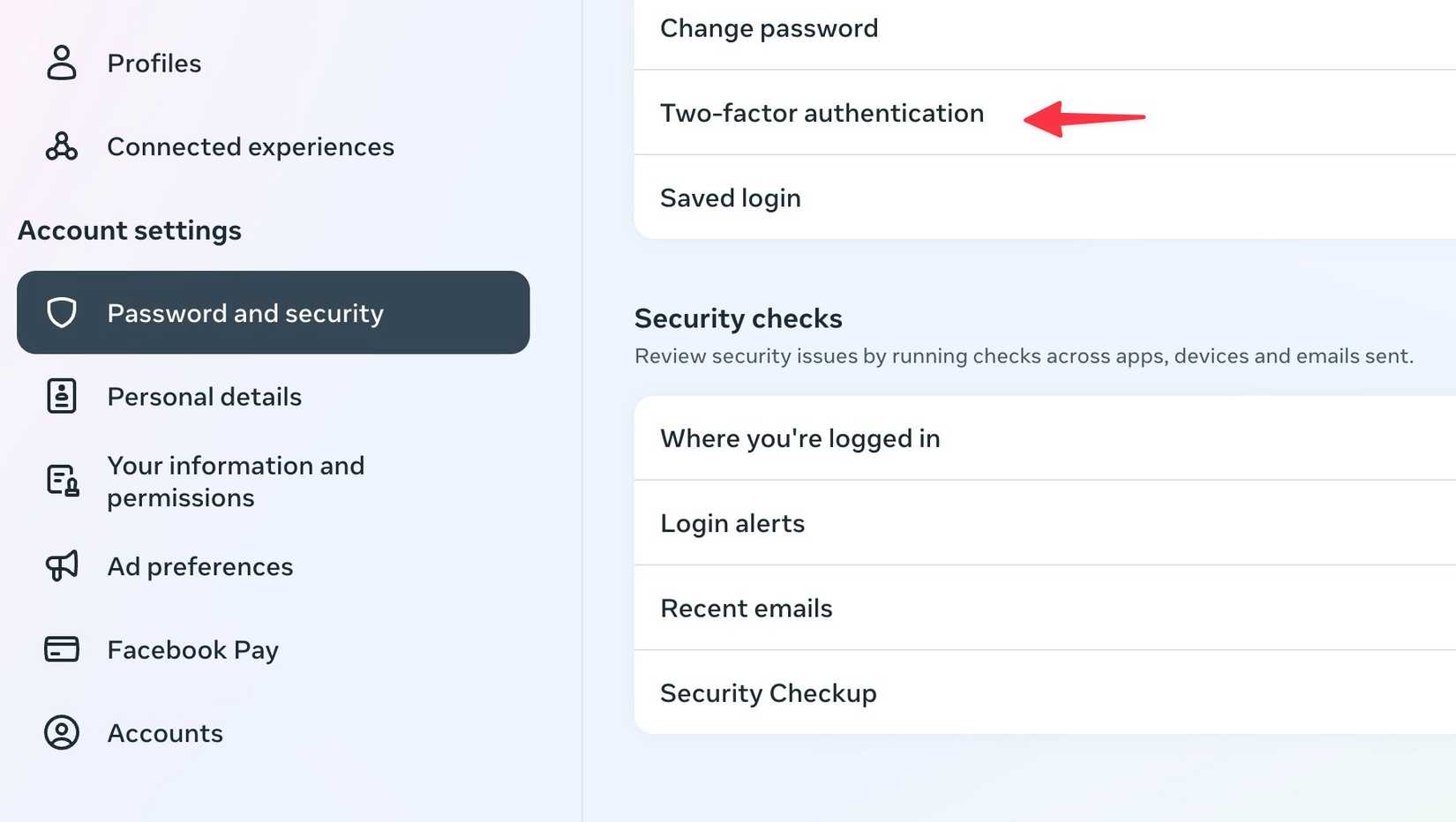Click the Connected experiences icon
1456x822 pixels.
click(x=60, y=146)
